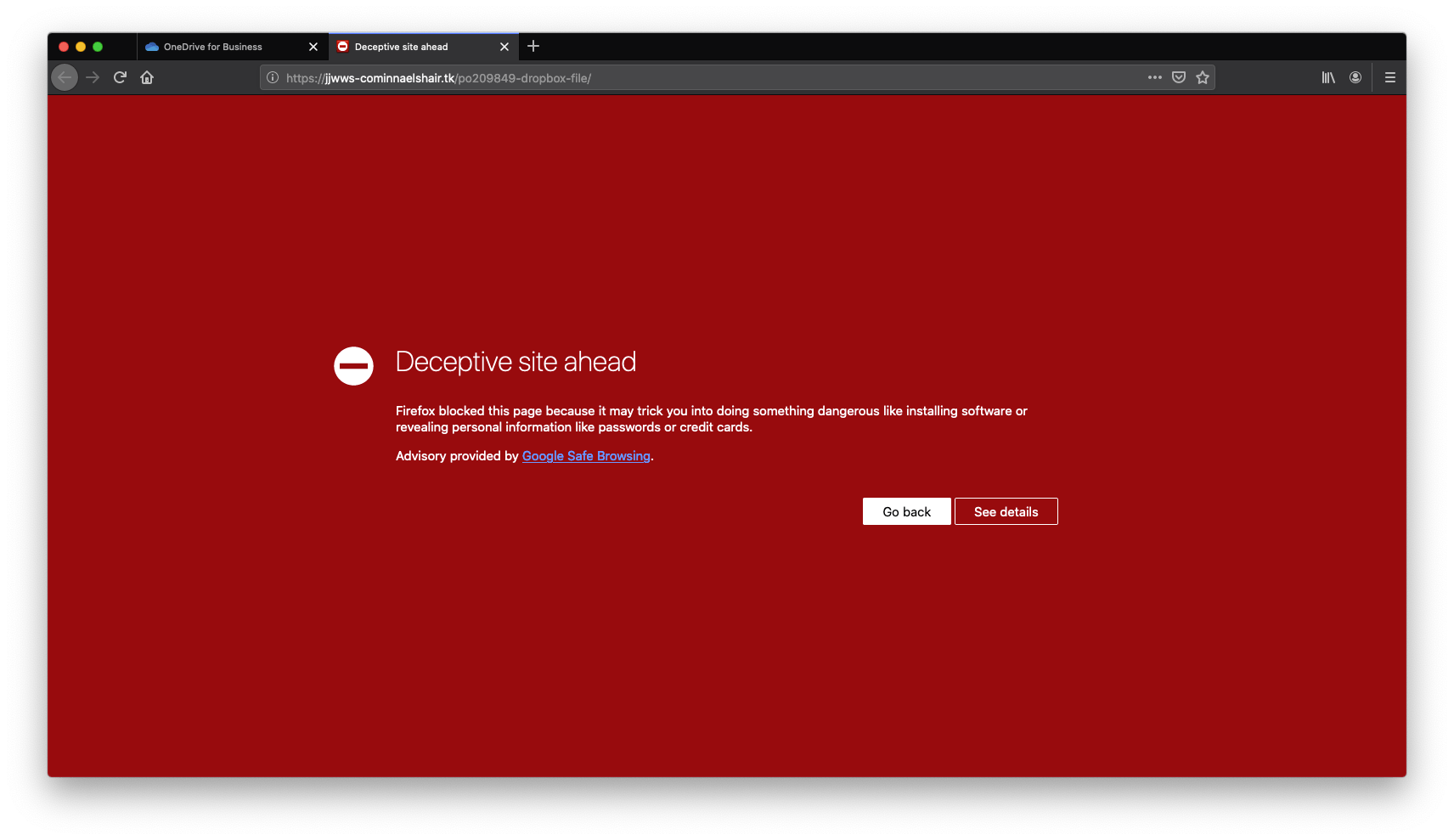Reload the current page

[x=120, y=77]
